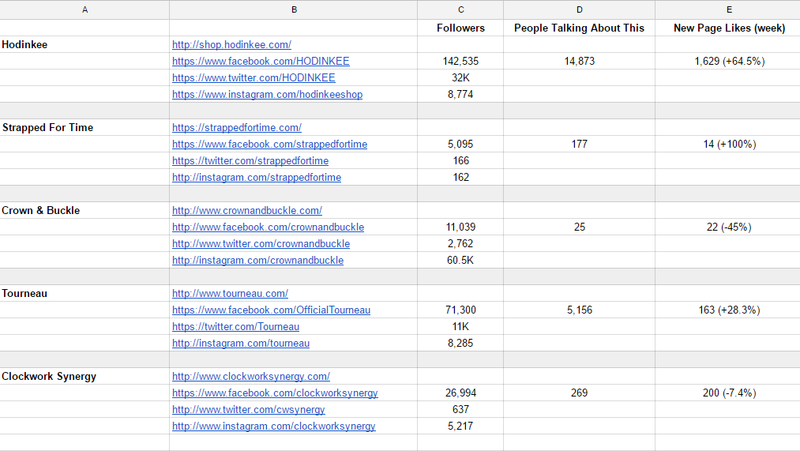Select the 25 talking cell
800x451 pixels.
pos(580,227)
